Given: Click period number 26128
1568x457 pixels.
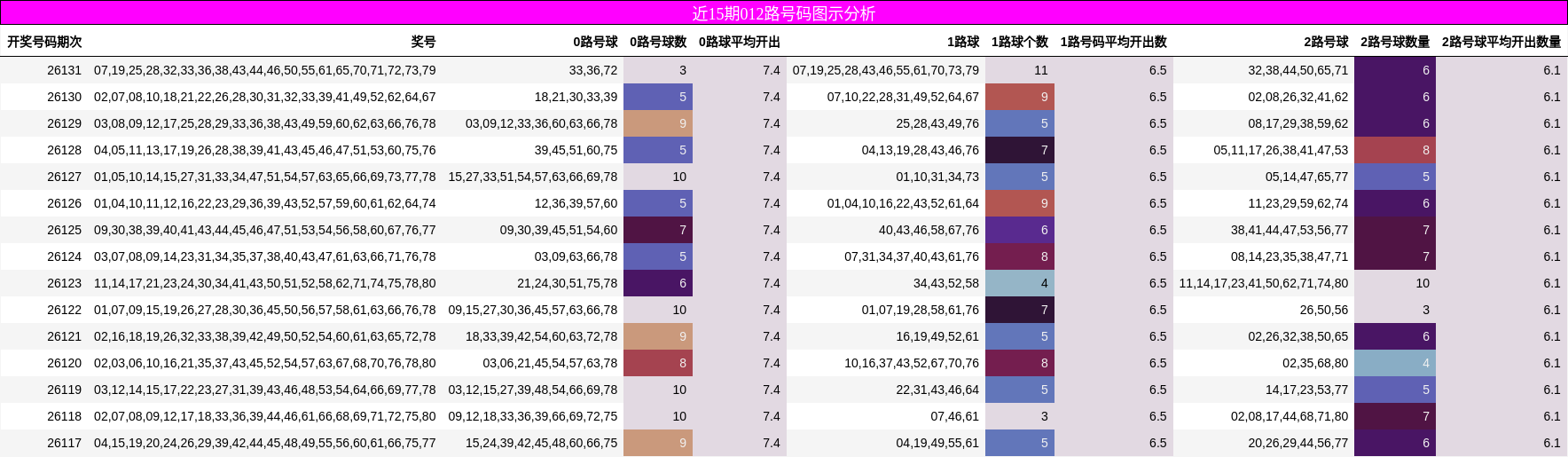Looking at the screenshot, I should [64, 150].
